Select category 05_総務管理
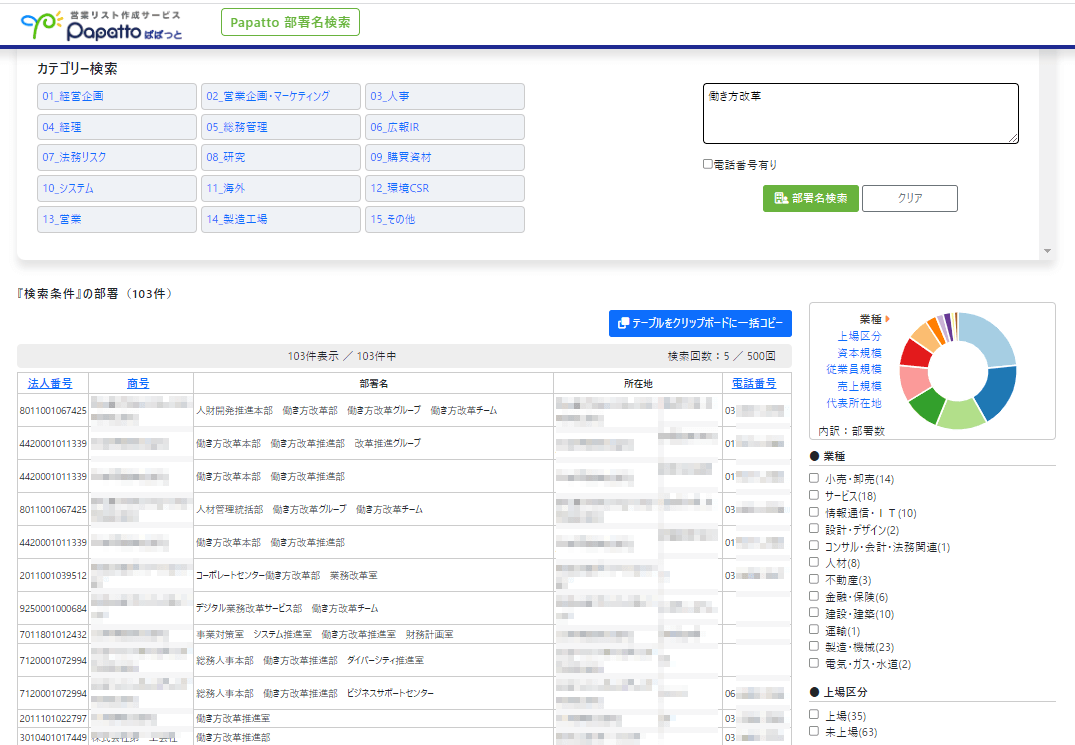This screenshot has height=745, width=1075. (x=280, y=127)
